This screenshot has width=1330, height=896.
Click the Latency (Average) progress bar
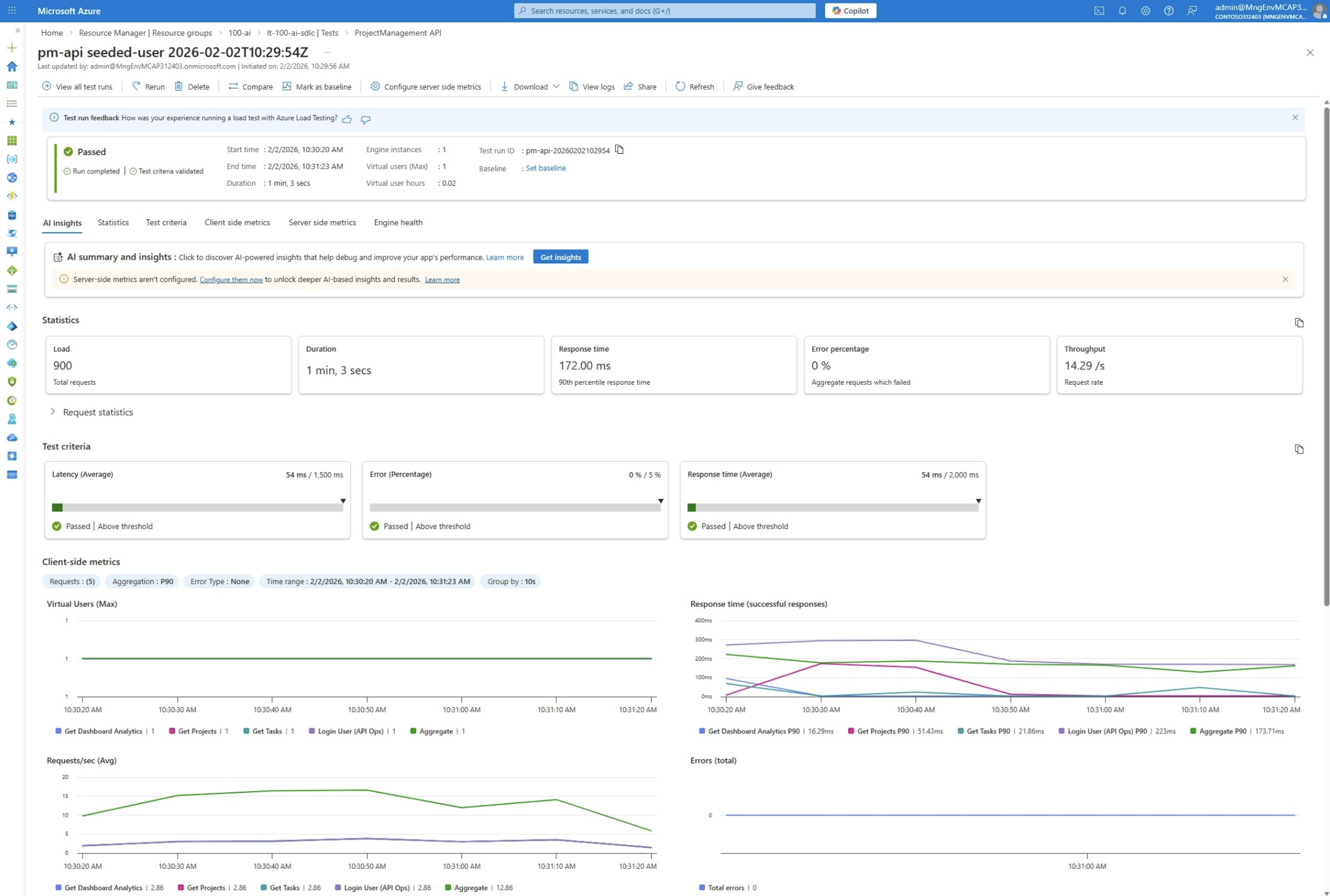197,507
